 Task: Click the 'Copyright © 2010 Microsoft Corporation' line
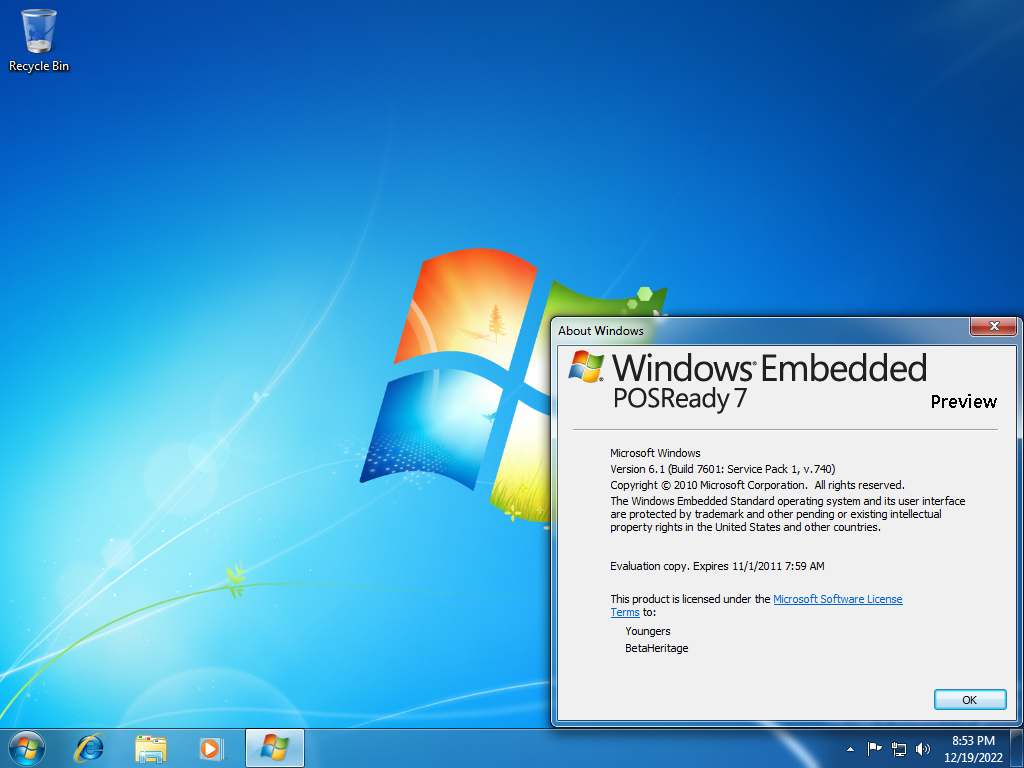click(x=758, y=485)
